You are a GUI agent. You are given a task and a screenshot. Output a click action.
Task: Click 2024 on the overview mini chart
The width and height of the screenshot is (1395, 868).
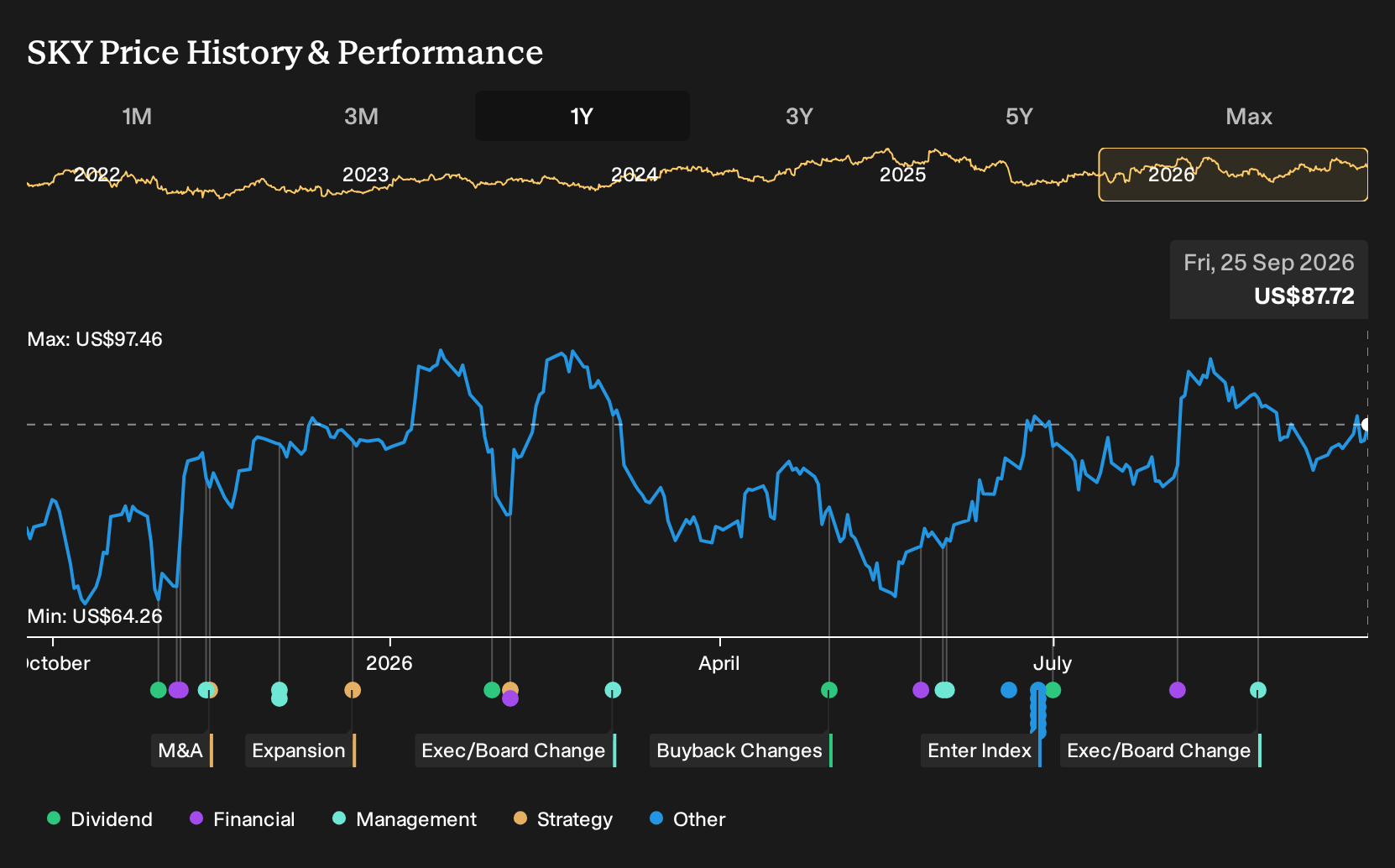635,175
